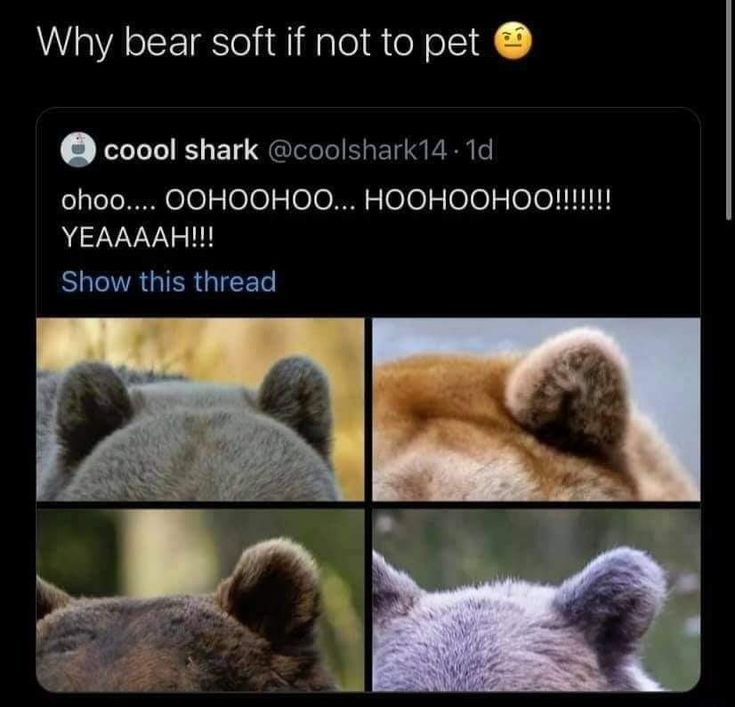
Task: Open the orange-furred bear ear photo
Action: (x=536, y=409)
